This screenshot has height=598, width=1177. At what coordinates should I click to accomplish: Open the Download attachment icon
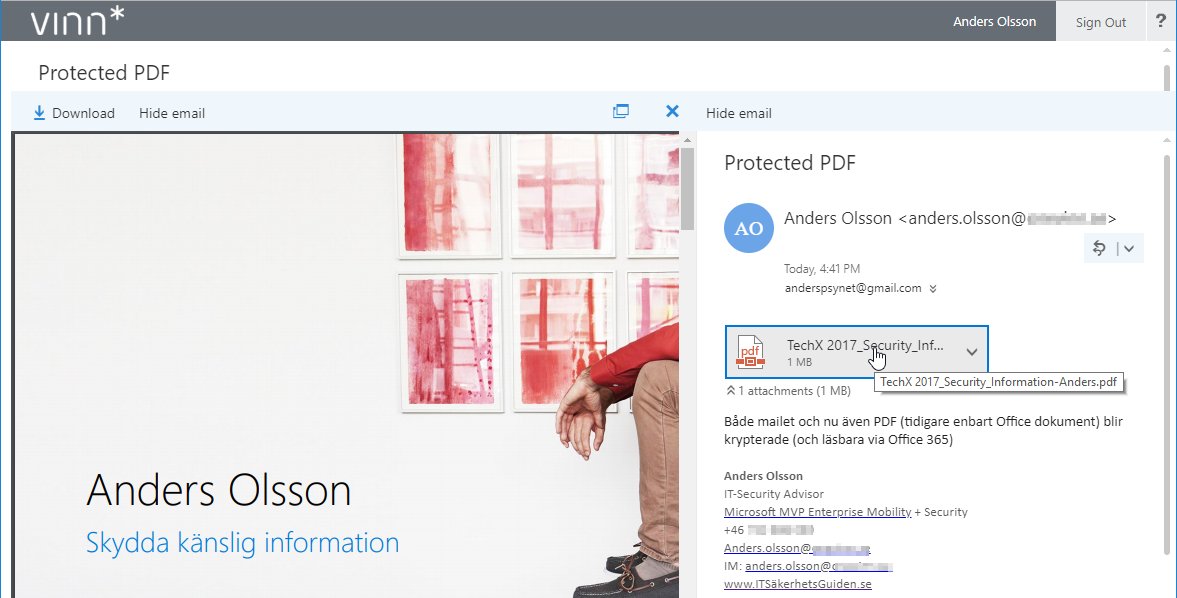(40, 112)
